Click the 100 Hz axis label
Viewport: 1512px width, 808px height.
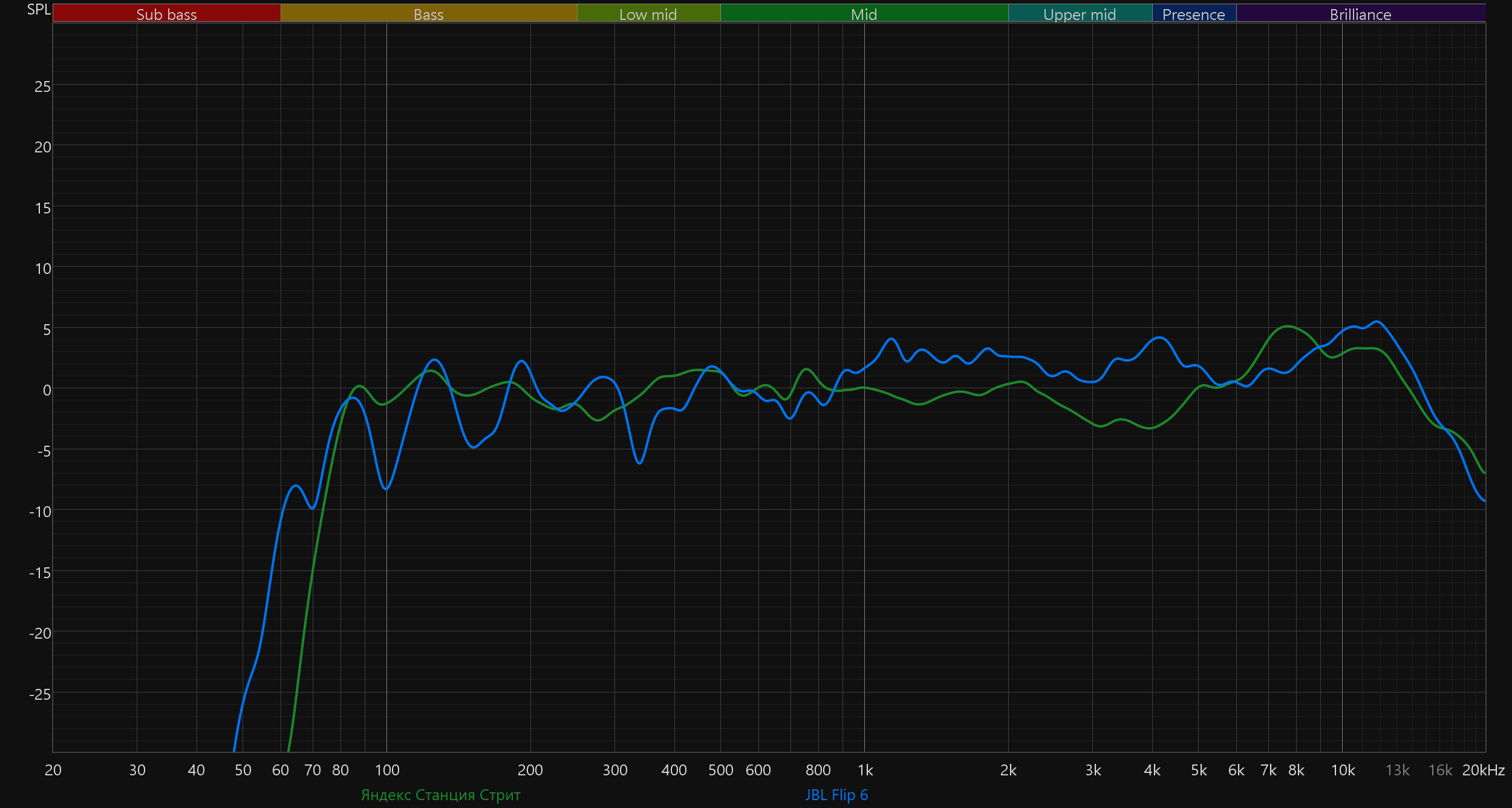pos(387,770)
